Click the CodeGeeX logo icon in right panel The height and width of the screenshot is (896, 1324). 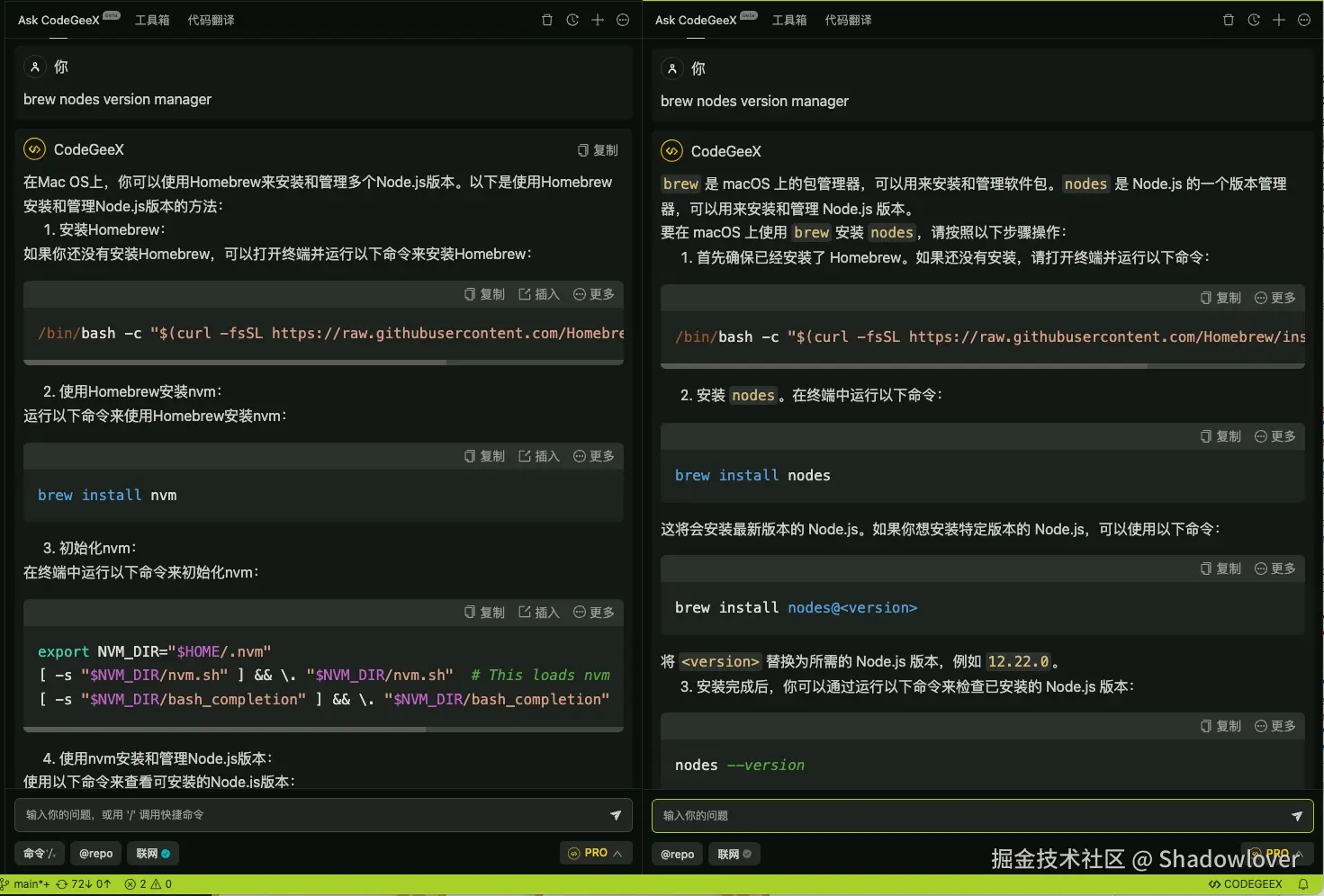(x=671, y=151)
